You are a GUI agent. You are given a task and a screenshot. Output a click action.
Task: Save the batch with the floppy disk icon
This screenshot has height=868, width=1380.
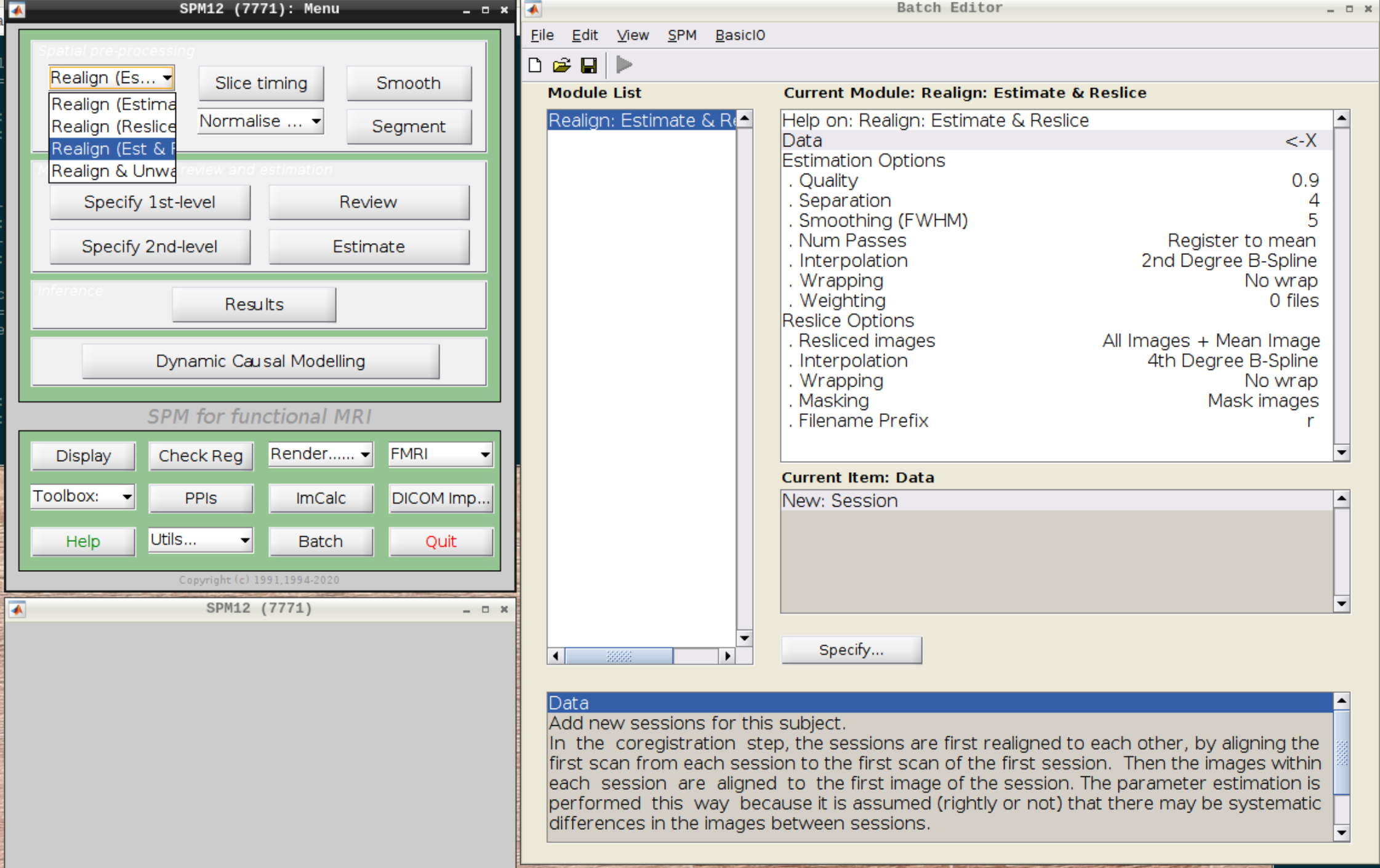(x=589, y=65)
